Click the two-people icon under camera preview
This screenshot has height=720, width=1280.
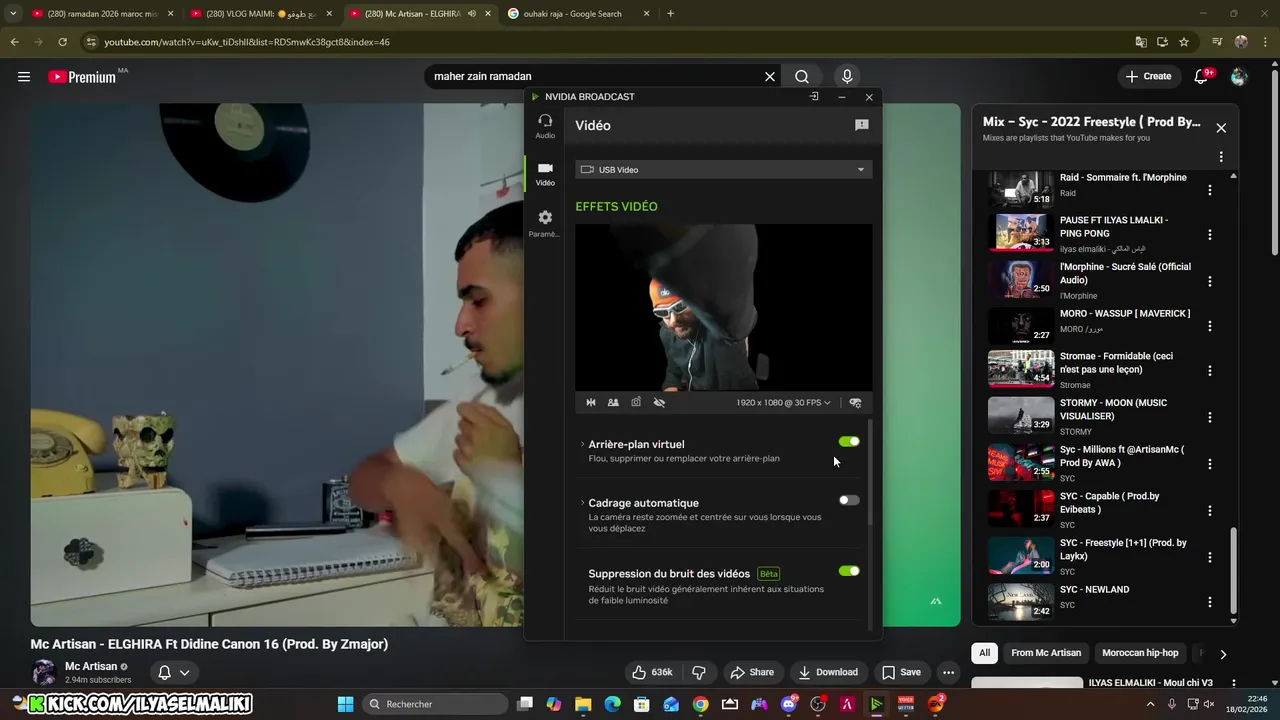(x=613, y=402)
